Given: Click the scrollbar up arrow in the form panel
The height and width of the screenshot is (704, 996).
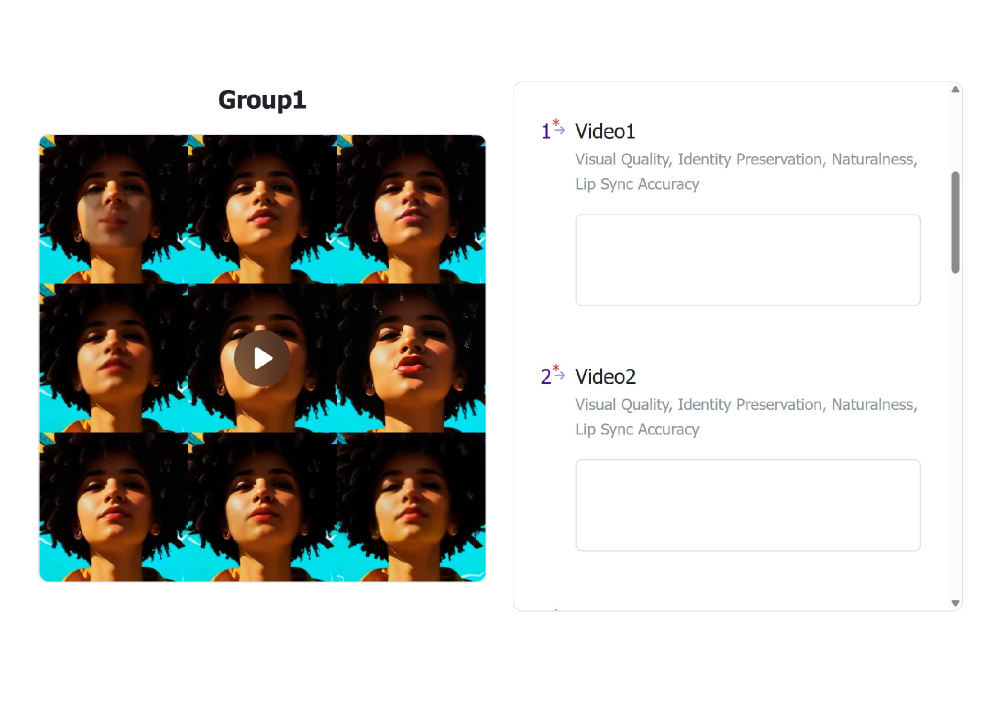Looking at the screenshot, I should click(955, 90).
